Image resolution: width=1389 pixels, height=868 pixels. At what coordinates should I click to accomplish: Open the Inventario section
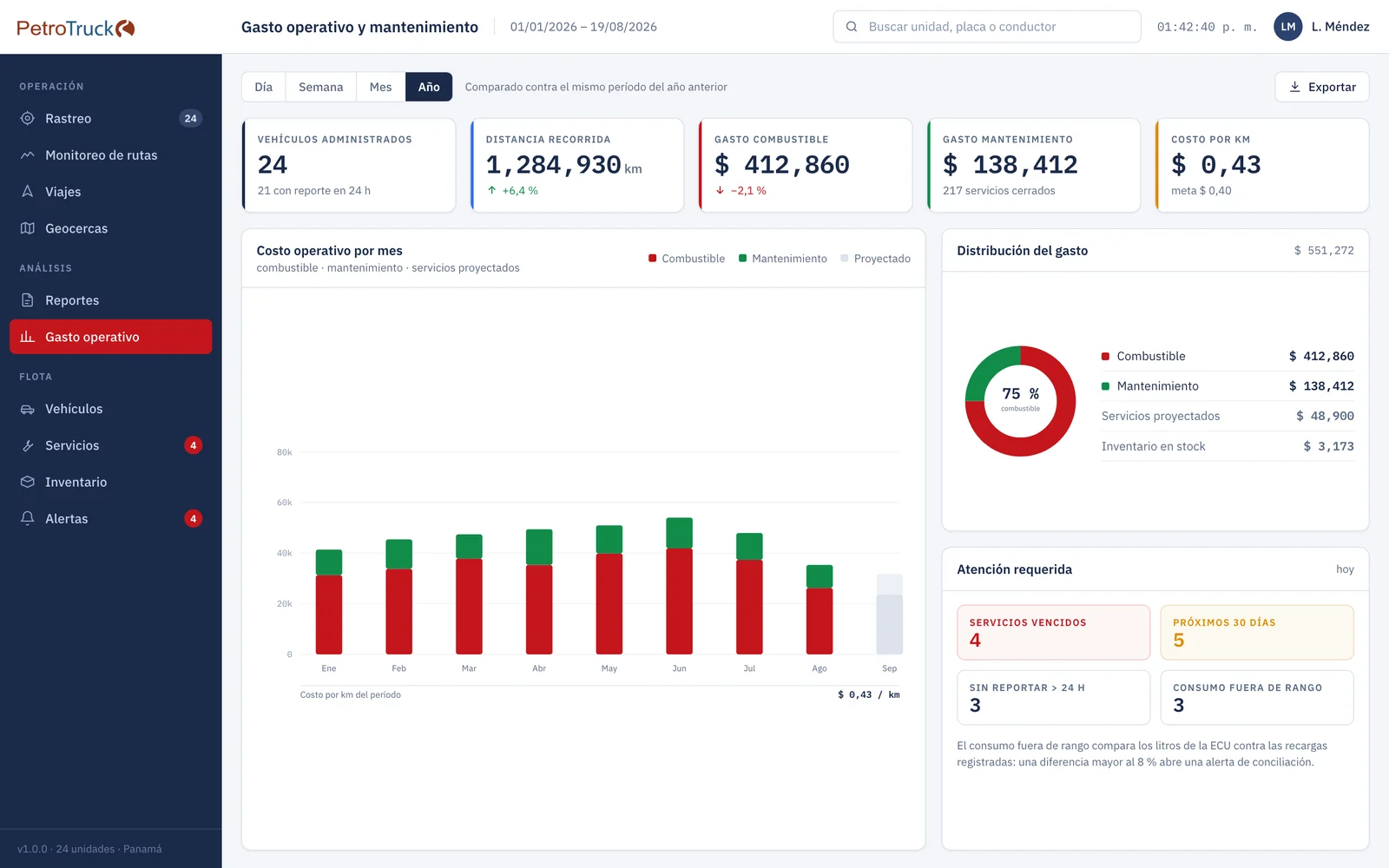tap(111, 482)
